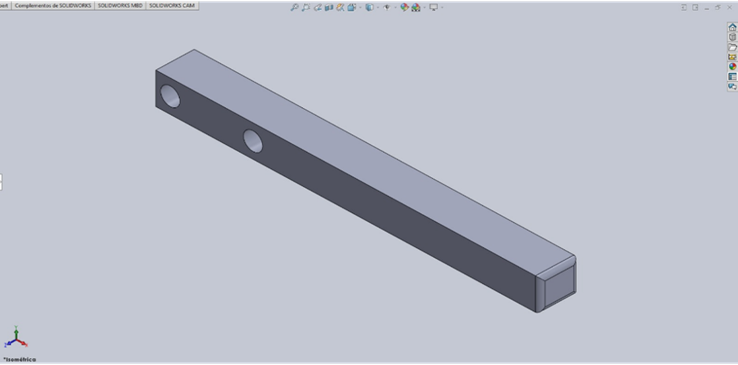Open SOLIDWORKS Resources home icon in task pane

pos(732,27)
